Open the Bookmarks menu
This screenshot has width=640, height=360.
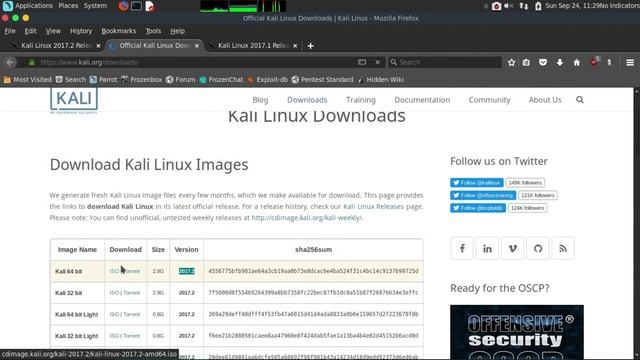[118, 31]
